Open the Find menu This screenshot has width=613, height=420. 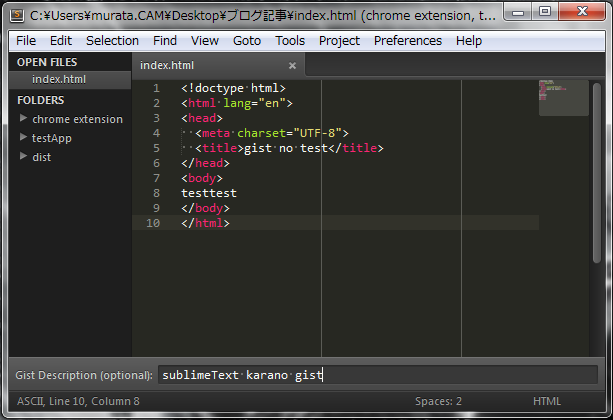click(x=165, y=41)
